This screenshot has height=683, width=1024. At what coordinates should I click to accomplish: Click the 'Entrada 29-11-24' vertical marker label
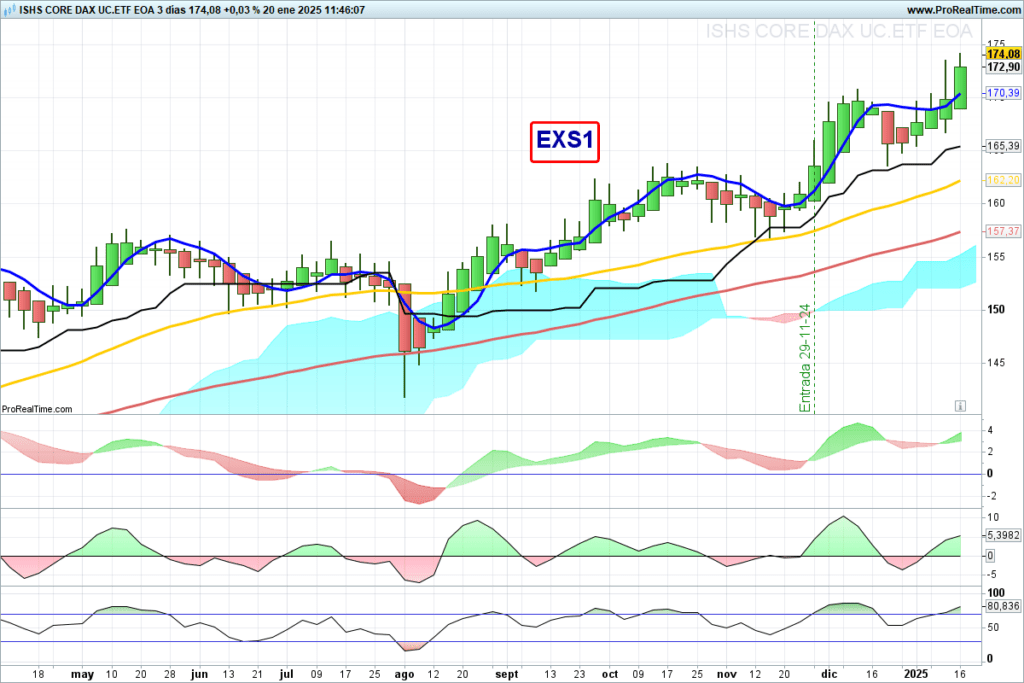pos(805,358)
